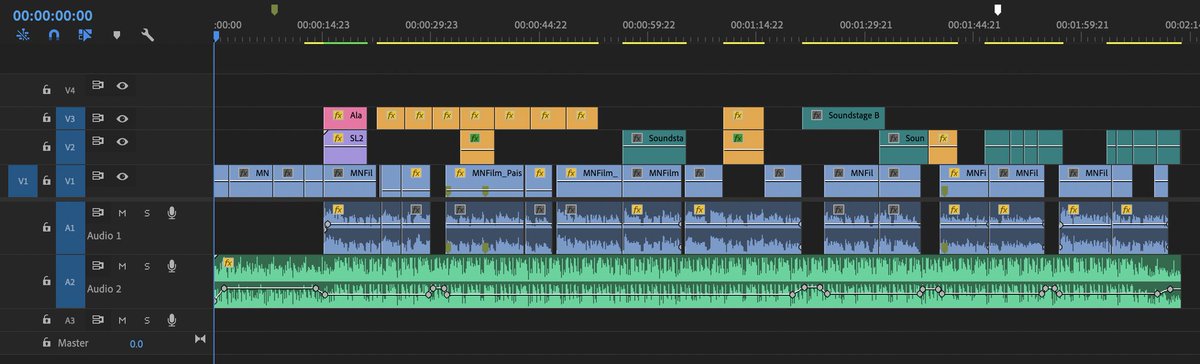Select the purple SL2 clip on V2
This screenshot has width=1200, height=364.
tap(346, 147)
